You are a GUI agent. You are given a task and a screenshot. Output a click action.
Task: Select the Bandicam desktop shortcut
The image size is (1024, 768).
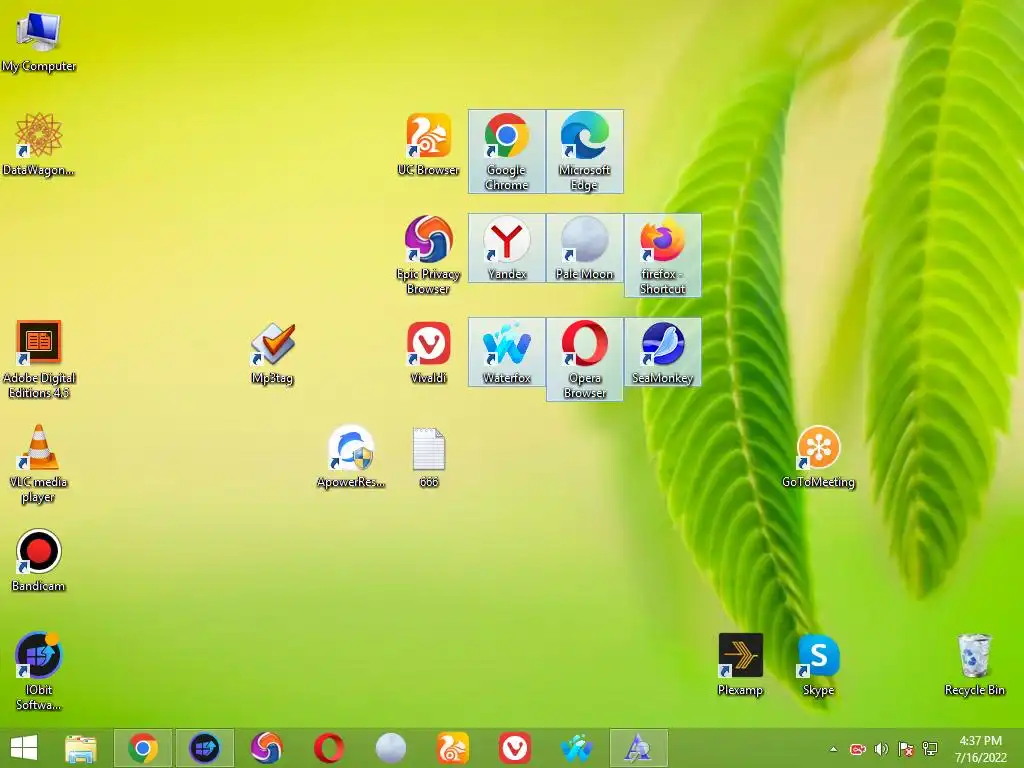tap(39, 560)
